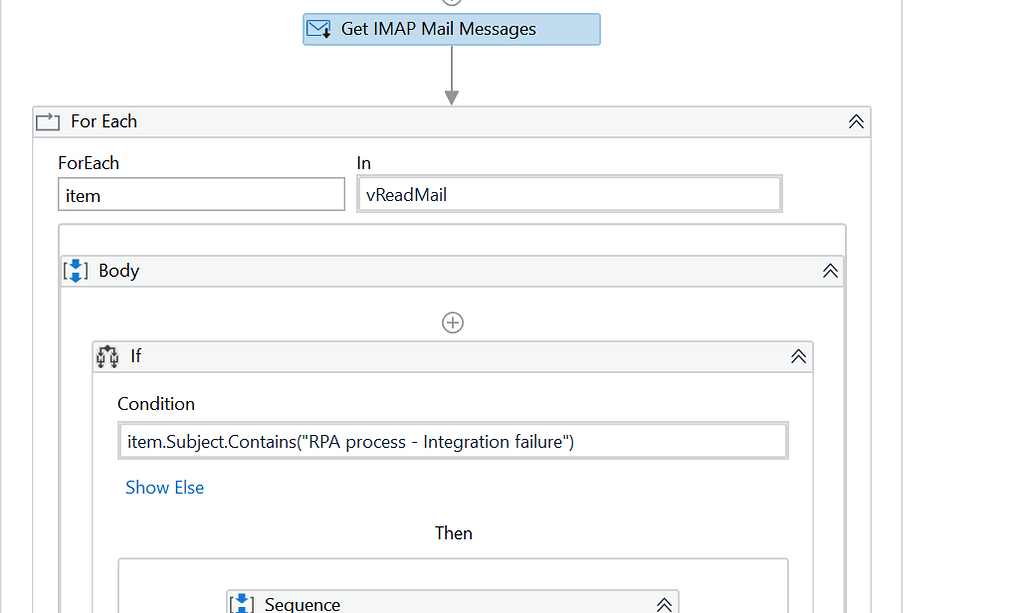Click the For Each loop icon

[x=48, y=122]
